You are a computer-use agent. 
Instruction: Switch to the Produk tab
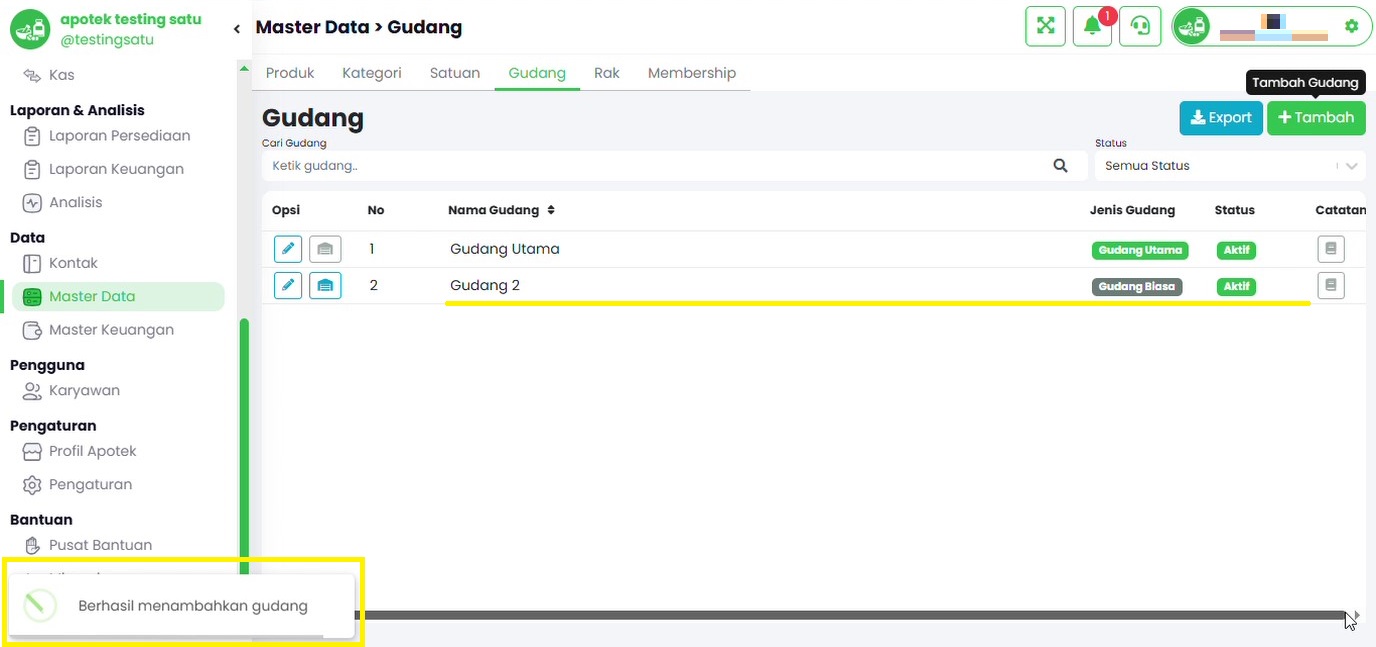tap(290, 73)
